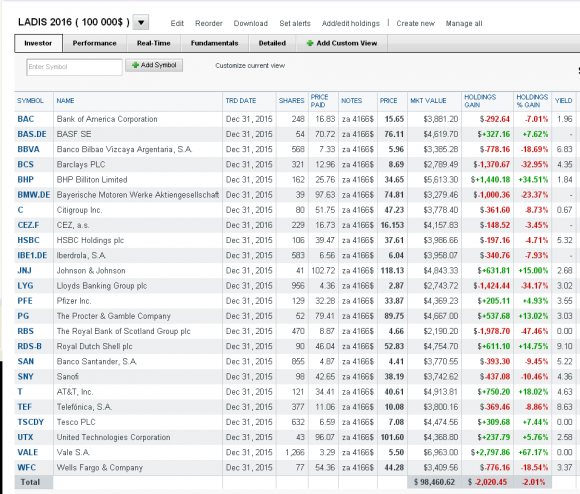Open the JNJ symbol link
580x494 pixels.
click(x=24, y=271)
